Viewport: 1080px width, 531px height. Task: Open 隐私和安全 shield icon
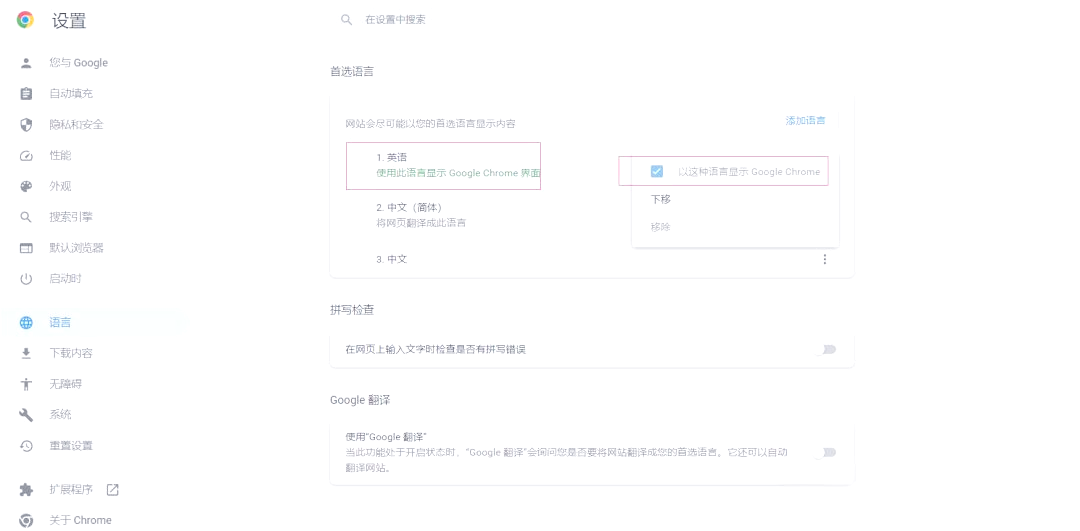[x=27, y=125]
